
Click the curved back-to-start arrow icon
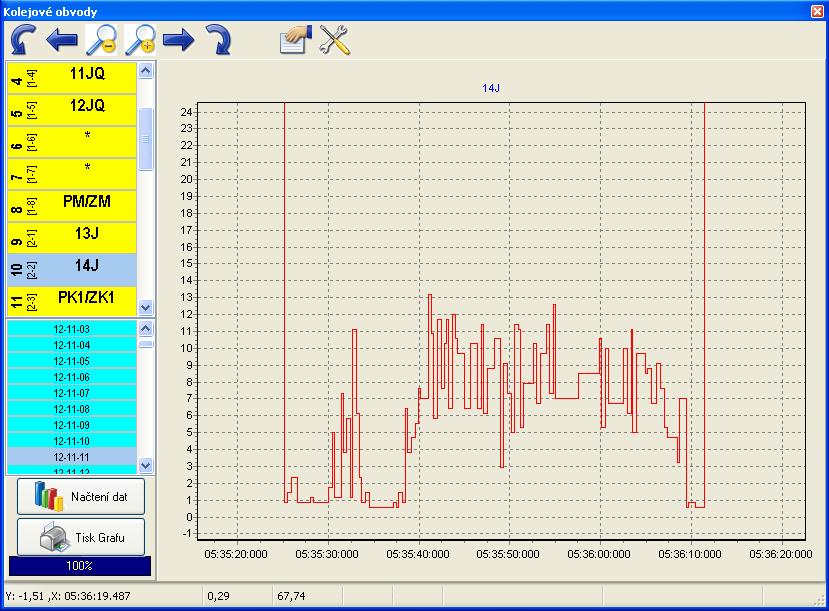(23, 39)
